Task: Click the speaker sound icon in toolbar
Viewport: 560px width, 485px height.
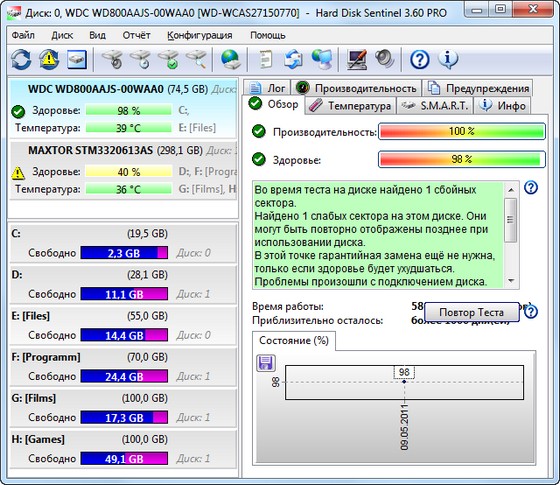Action: click(385, 59)
